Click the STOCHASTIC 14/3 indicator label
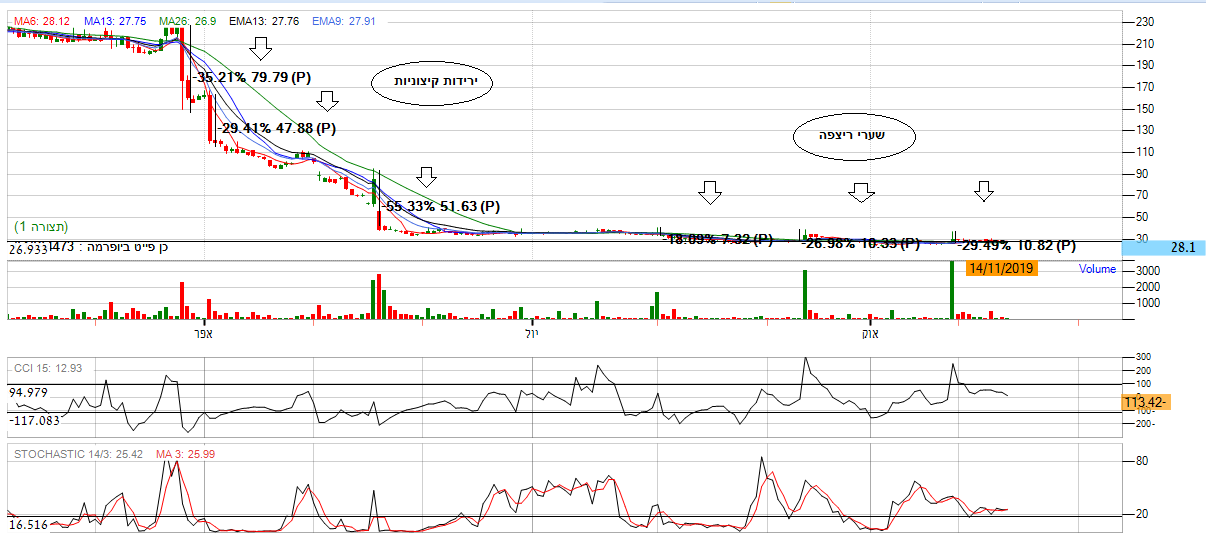The height and width of the screenshot is (534, 1206). (78, 454)
